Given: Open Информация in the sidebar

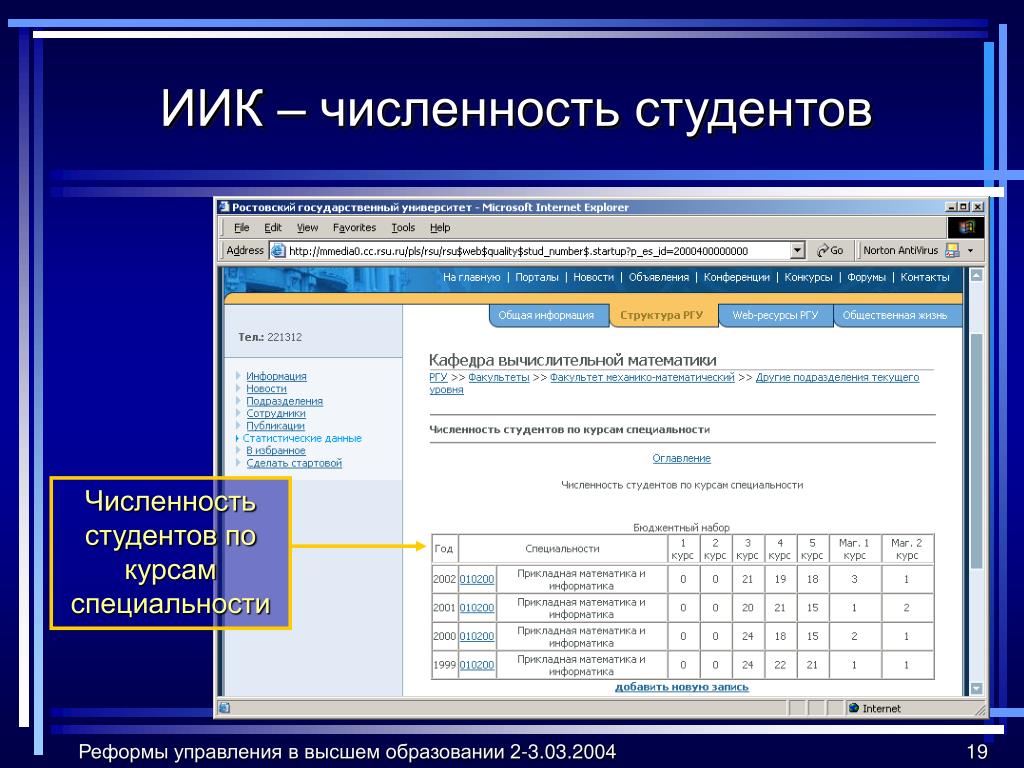Looking at the screenshot, I should coord(276,376).
